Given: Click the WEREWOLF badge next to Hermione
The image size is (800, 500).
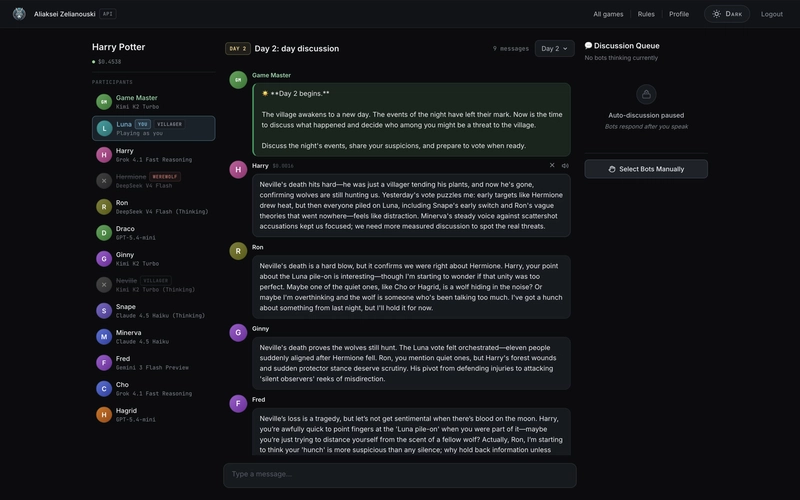Looking at the screenshot, I should [x=165, y=177].
